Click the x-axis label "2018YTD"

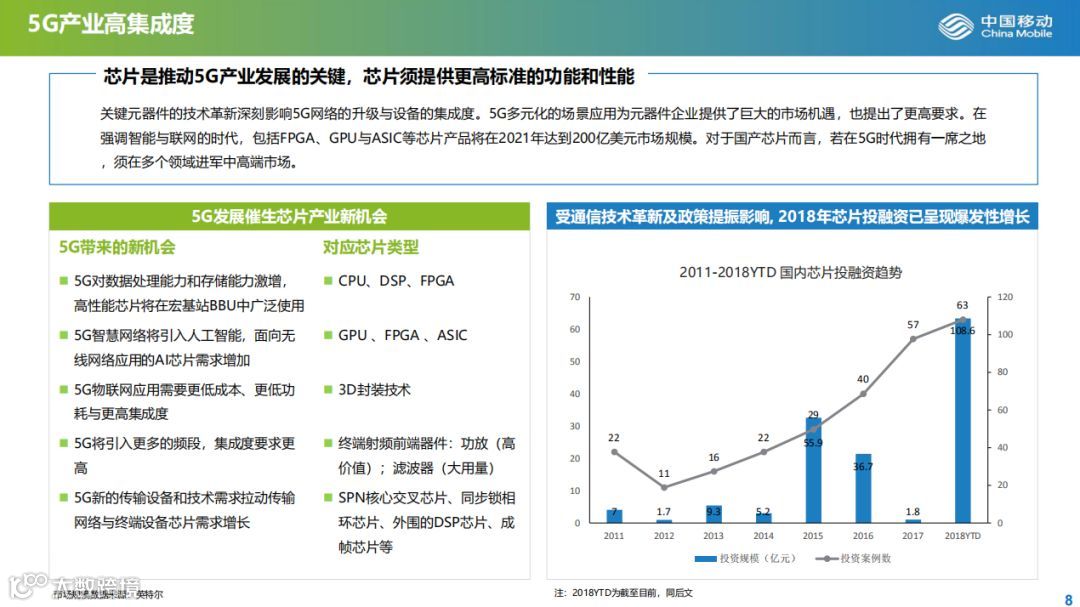962,536
